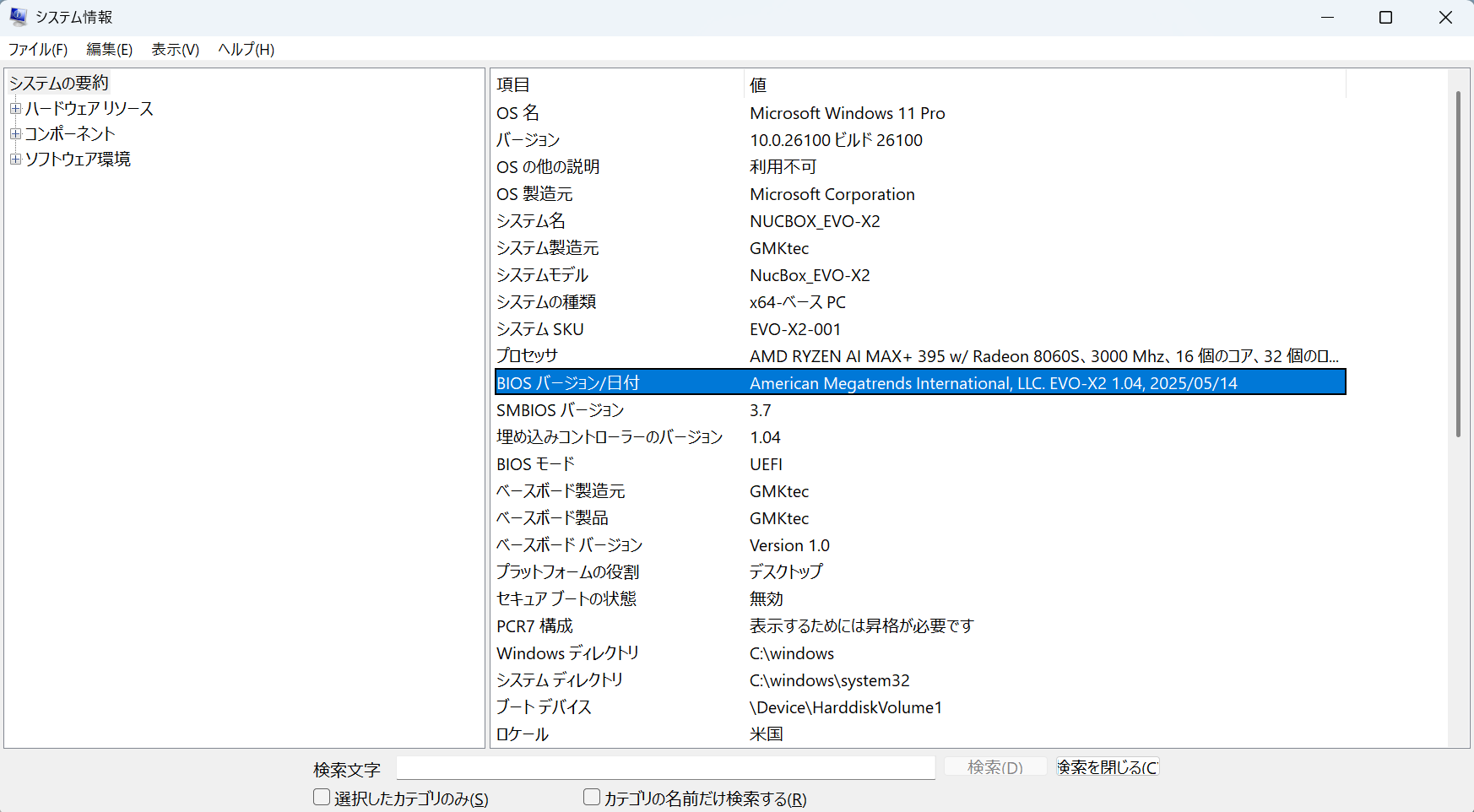1474x812 pixels.
Task: Click the vertical scrollbar thumb of details list
Action: click(x=1458, y=263)
